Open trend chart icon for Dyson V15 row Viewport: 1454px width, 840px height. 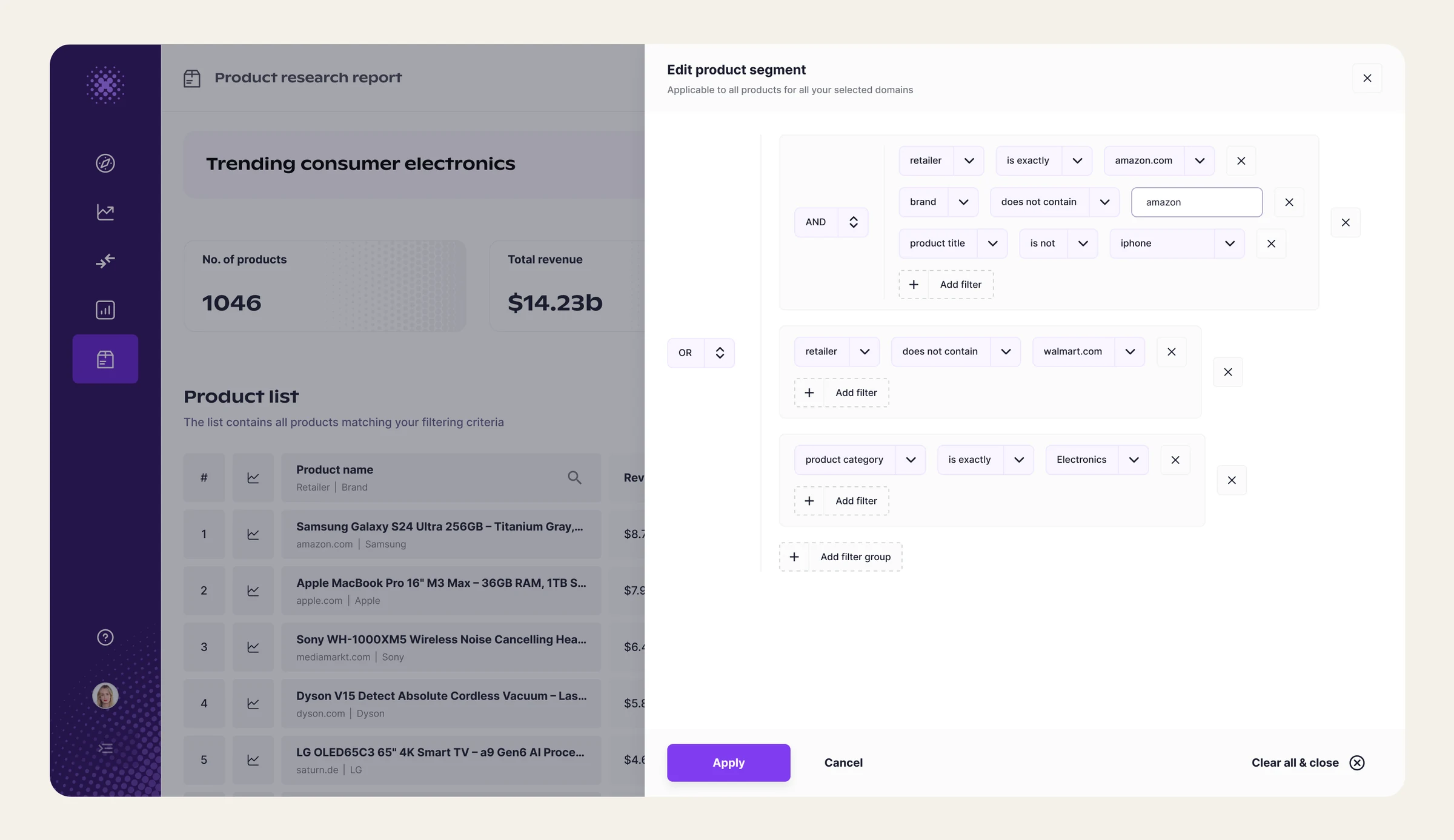coord(253,703)
